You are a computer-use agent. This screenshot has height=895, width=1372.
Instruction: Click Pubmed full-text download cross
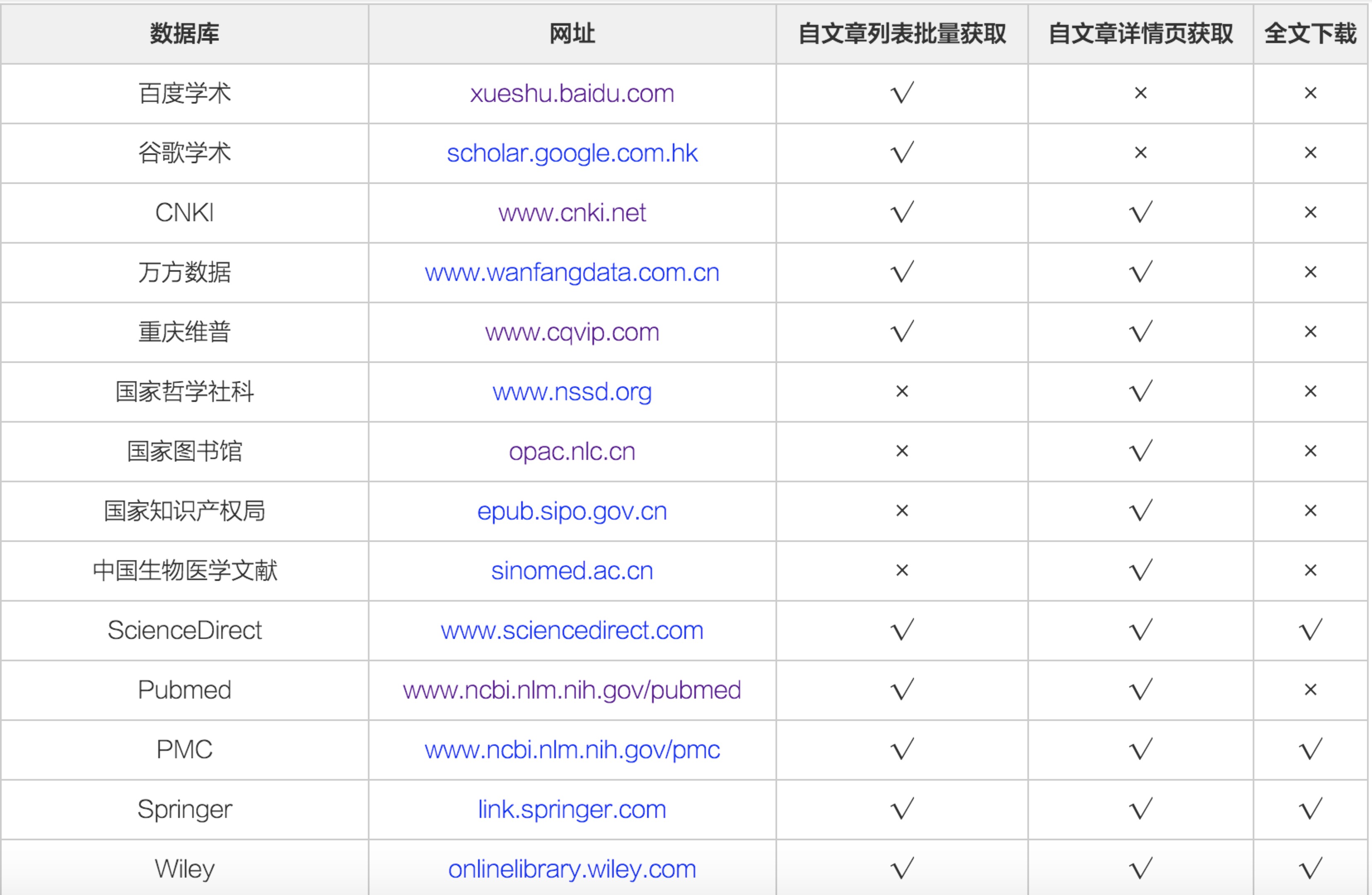coord(1310,690)
